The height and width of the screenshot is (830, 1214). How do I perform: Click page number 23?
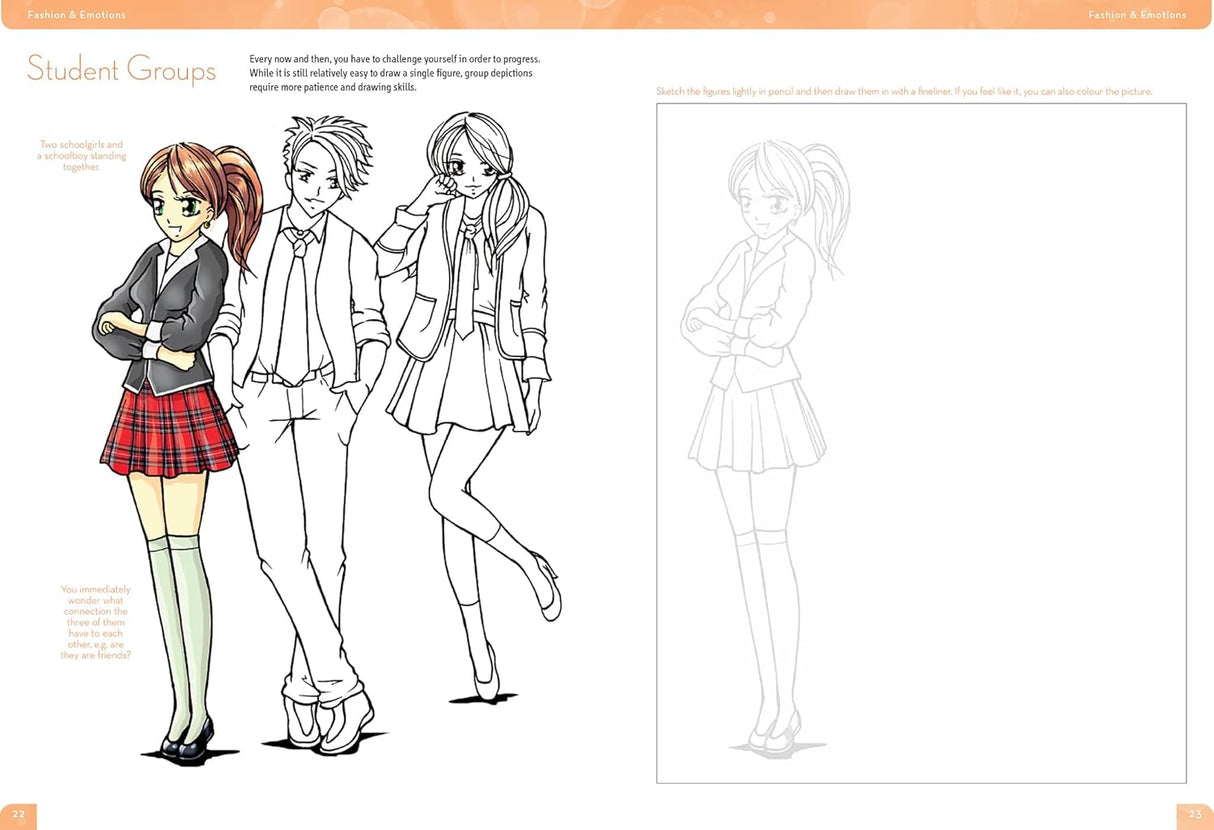1195,815
